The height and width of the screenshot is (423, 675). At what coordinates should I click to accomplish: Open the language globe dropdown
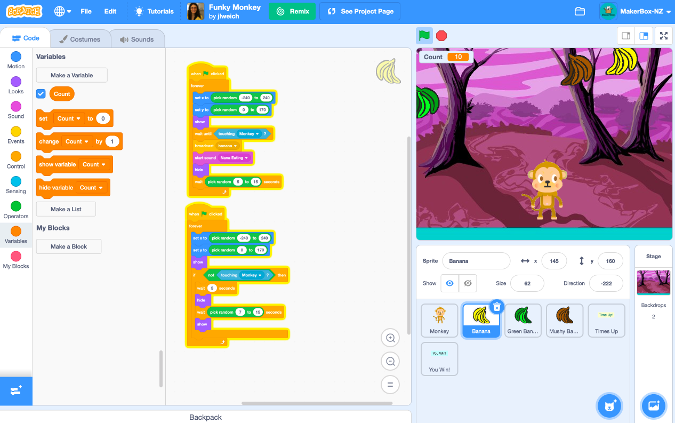click(63, 11)
